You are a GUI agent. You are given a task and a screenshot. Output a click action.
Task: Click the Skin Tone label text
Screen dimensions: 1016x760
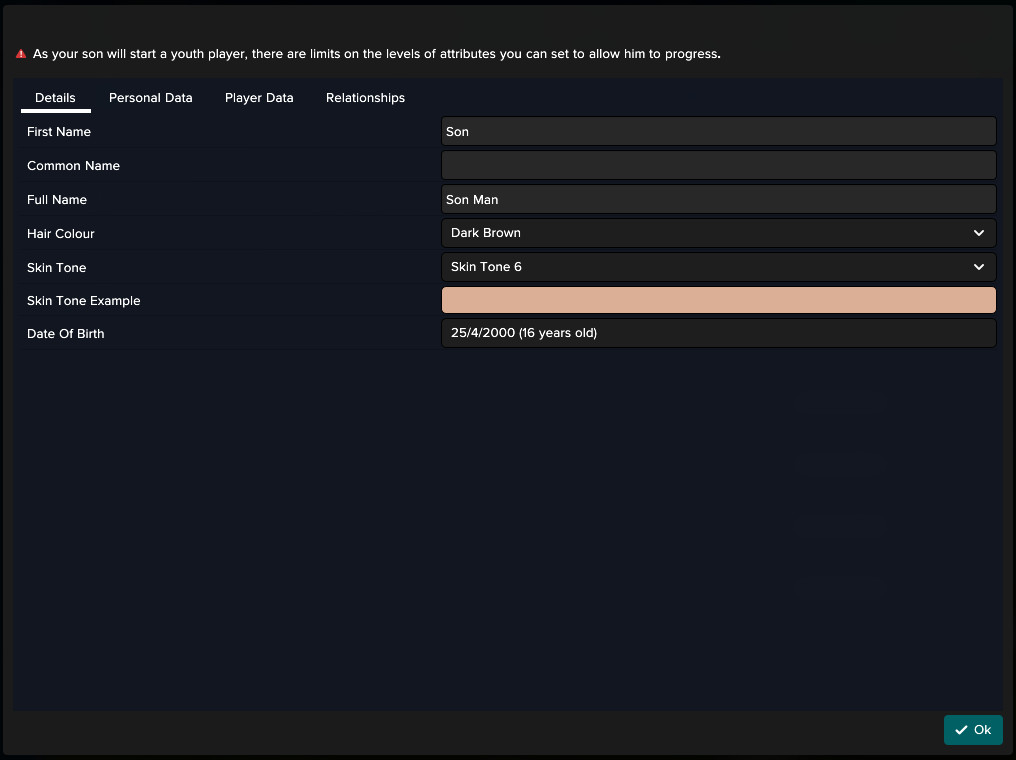click(x=57, y=268)
